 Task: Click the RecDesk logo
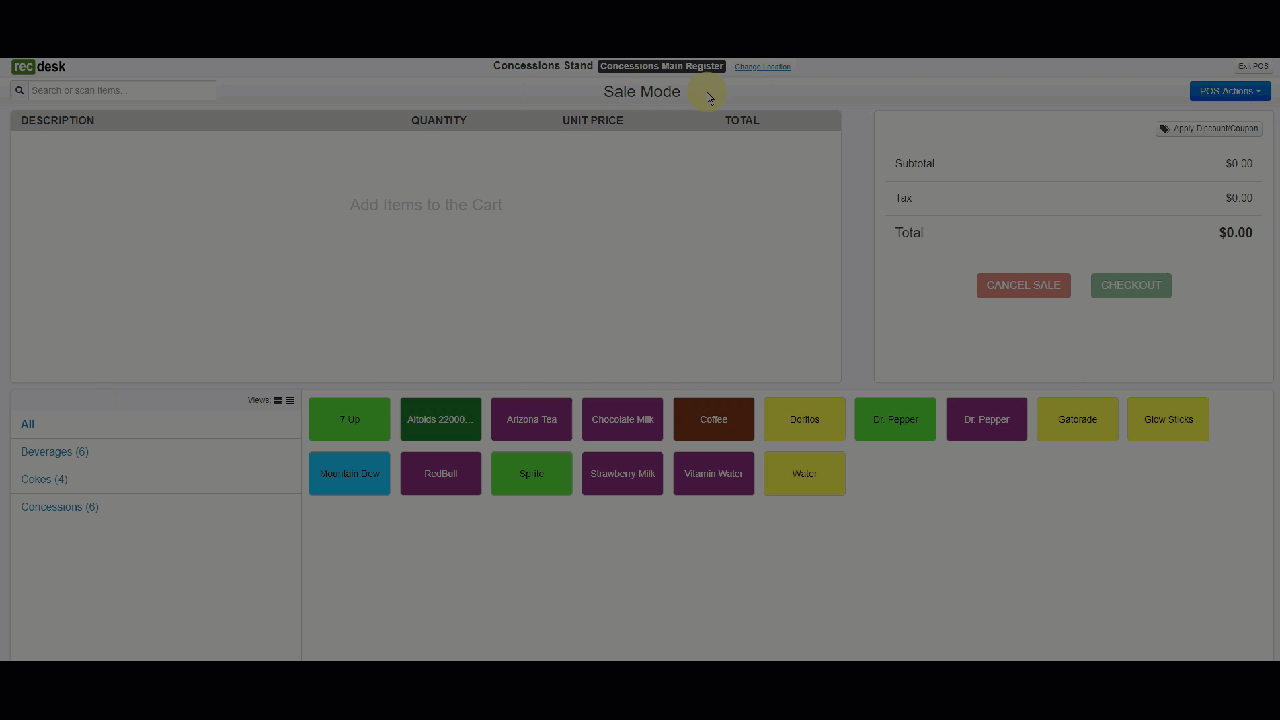tap(39, 67)
